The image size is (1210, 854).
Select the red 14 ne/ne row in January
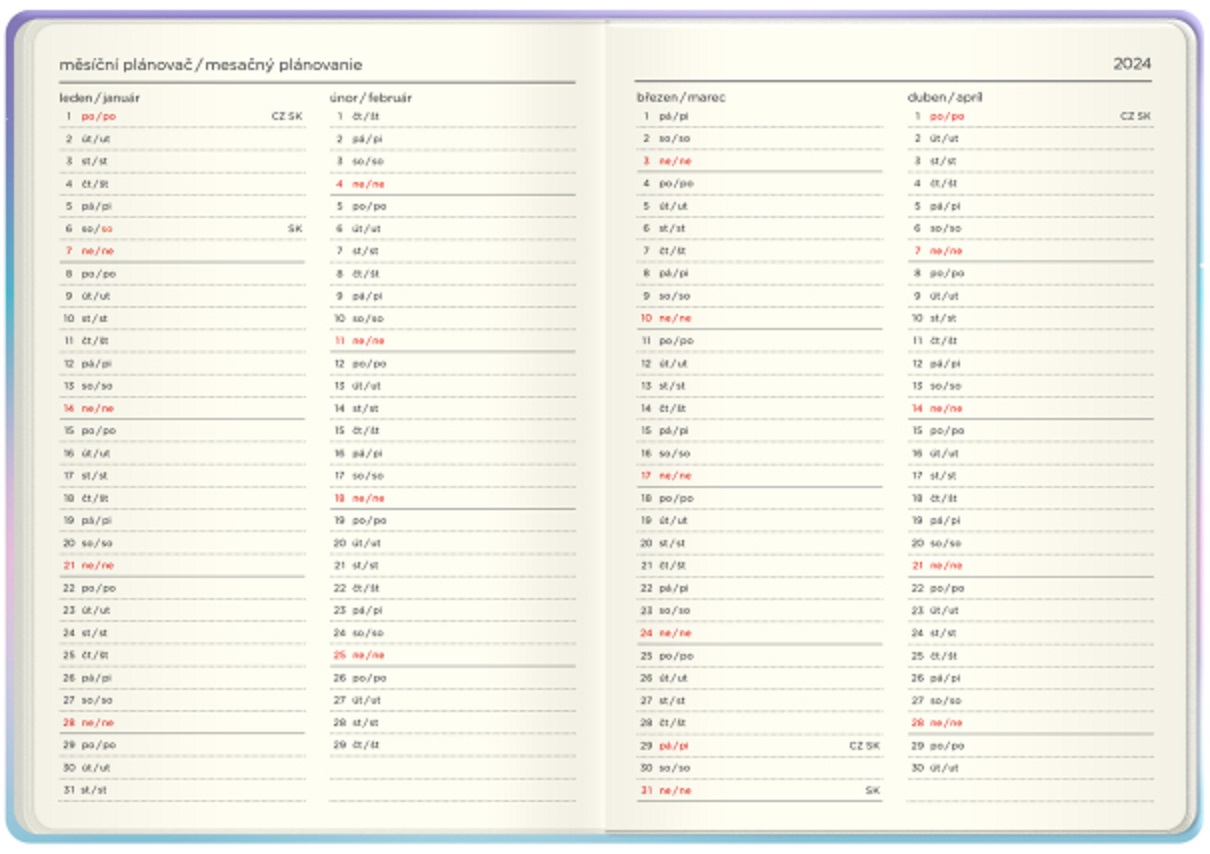point(182,408)
